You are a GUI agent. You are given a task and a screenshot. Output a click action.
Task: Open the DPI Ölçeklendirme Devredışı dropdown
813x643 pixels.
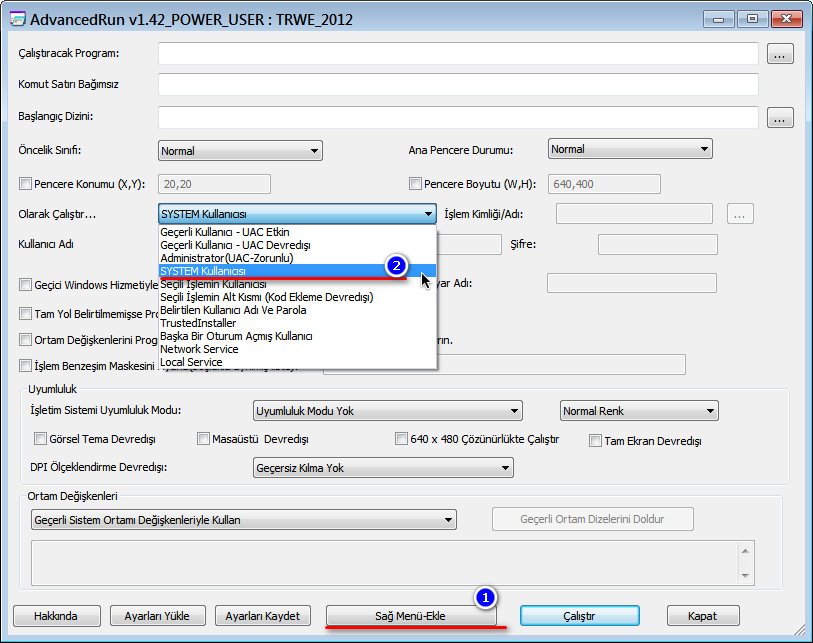click(383, 468)
